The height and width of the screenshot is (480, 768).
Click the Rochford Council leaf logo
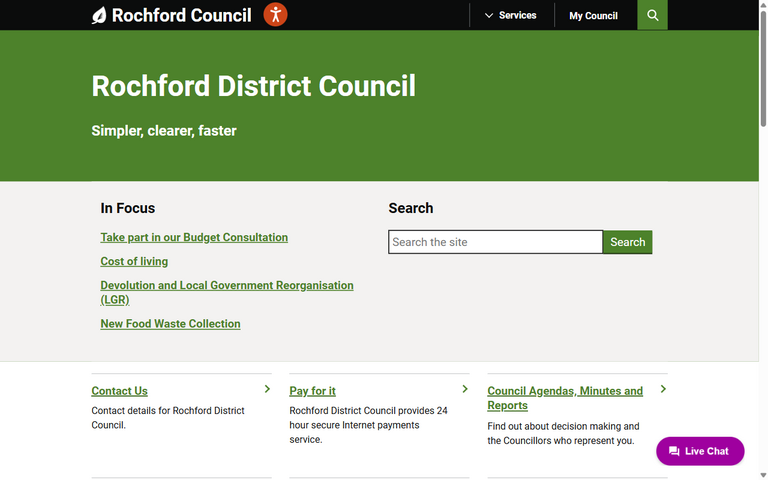click(x=99, y=15)
